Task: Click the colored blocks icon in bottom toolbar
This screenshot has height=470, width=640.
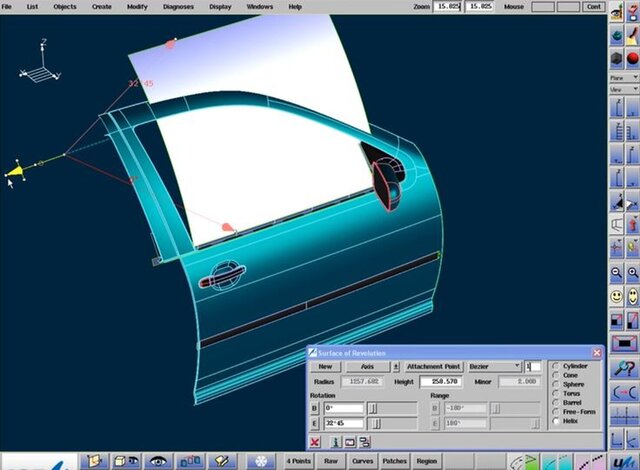Action: coord(190,461)
